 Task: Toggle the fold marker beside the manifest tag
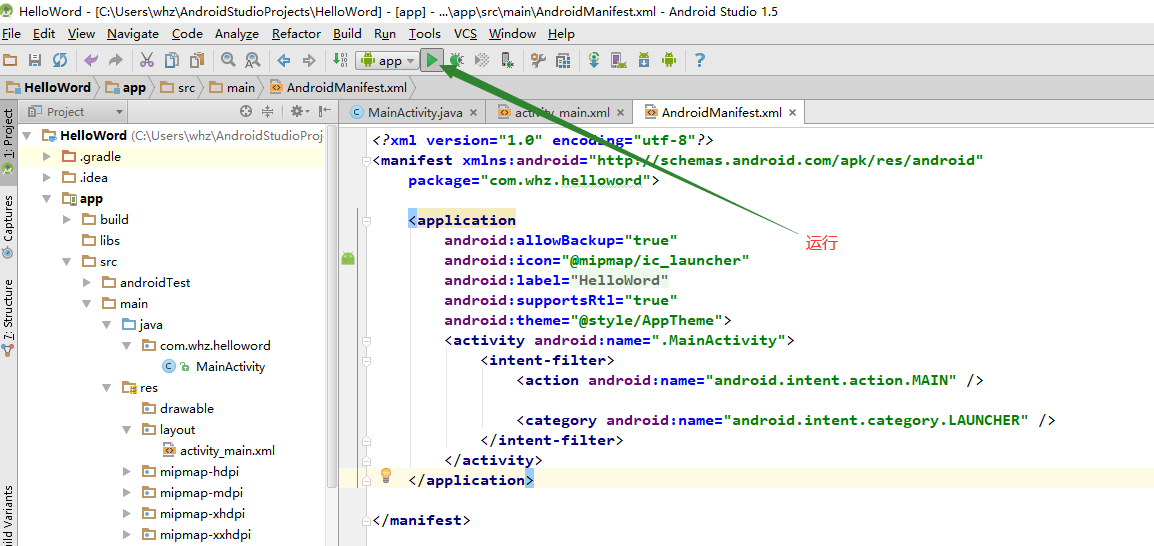click(367, 160)
